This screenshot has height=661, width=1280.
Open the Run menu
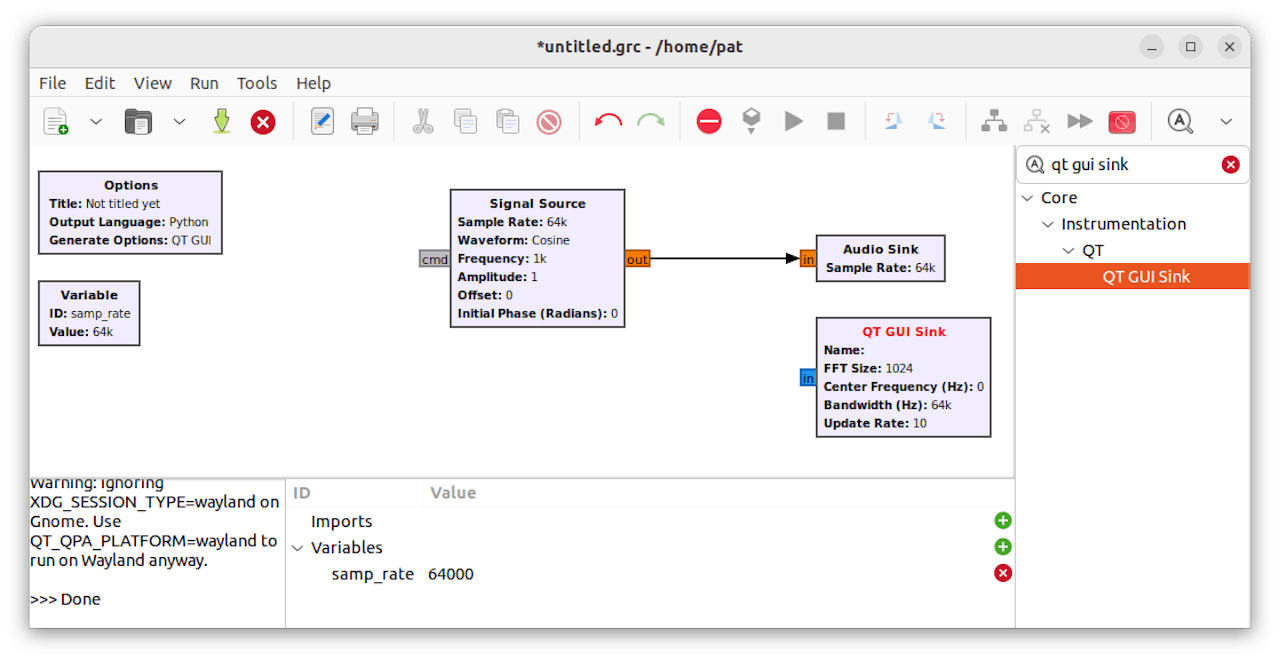[204, 83]
